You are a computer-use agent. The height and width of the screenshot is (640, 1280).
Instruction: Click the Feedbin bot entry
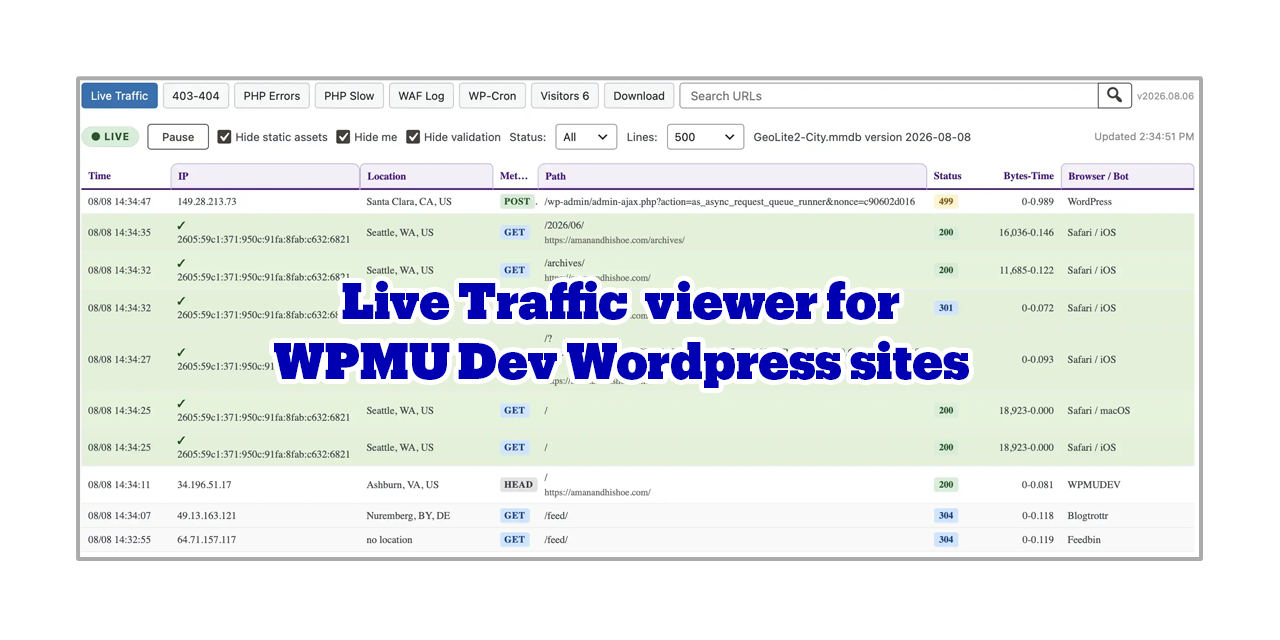[1085, 540]
